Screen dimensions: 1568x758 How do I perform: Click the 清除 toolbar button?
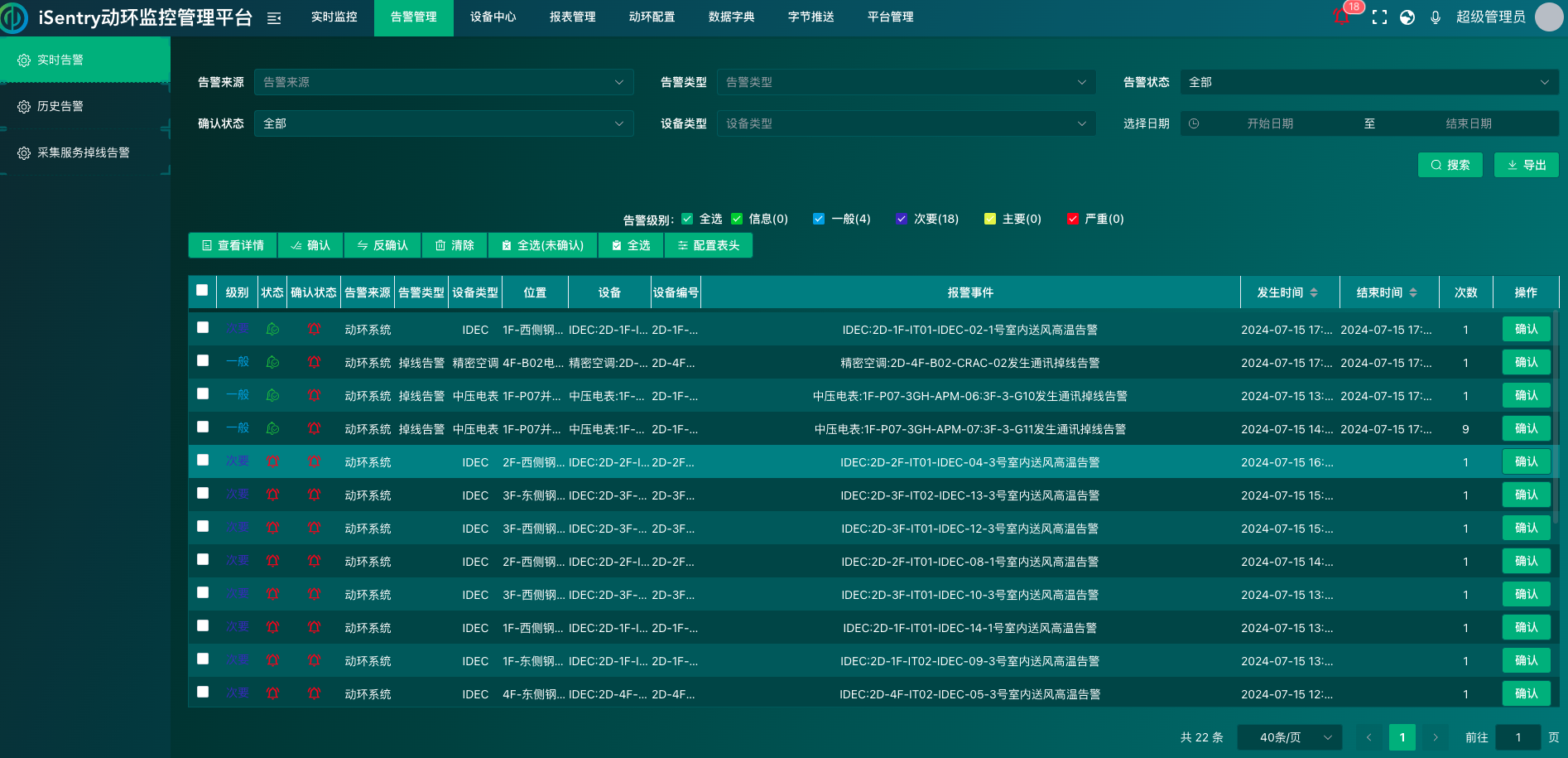point(455,245)
